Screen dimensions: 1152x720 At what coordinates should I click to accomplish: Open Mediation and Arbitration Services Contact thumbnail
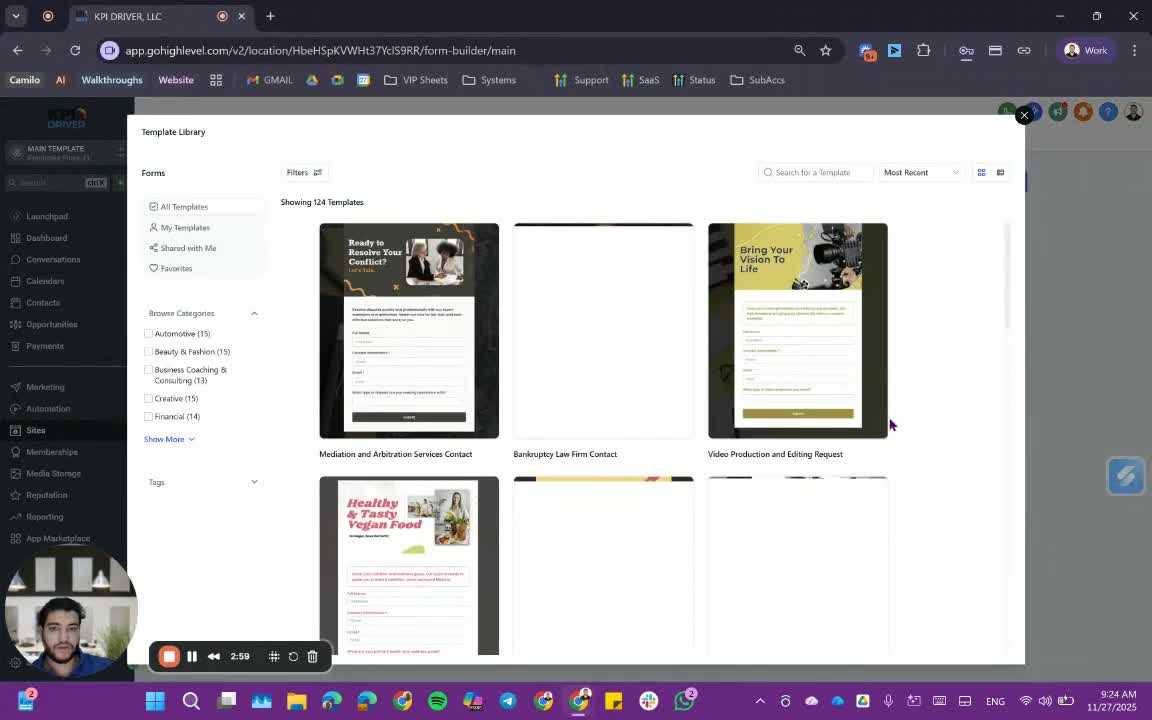tap(409, 331)
